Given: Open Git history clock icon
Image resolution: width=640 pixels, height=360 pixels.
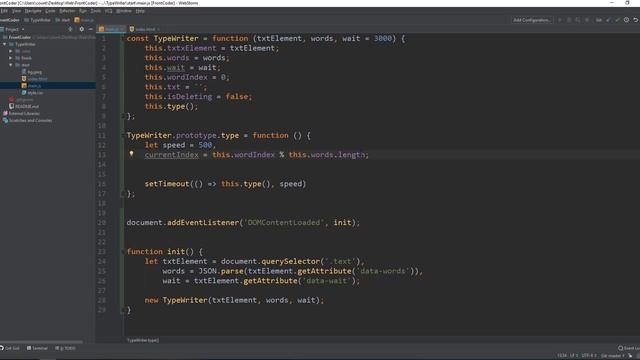Looking at the screenshot, I should 626,20.
